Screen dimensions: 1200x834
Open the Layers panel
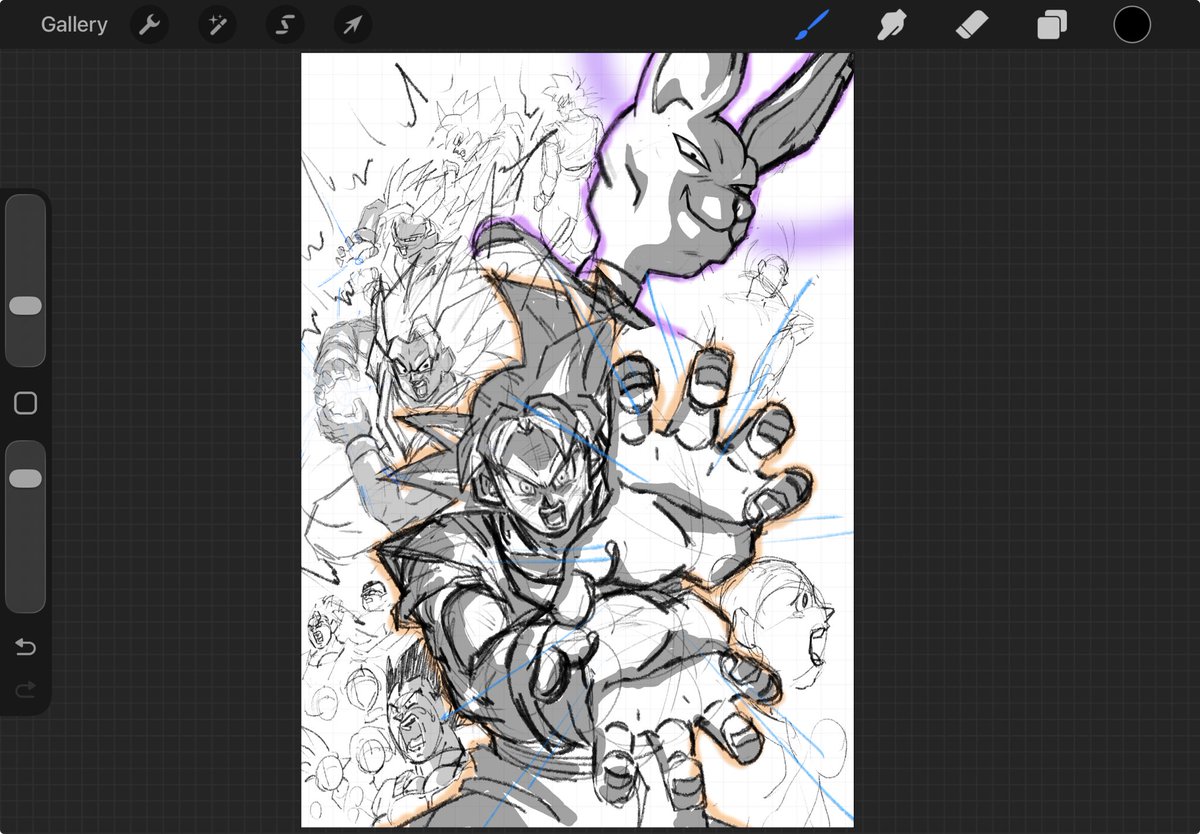(x=1052, y=25)
